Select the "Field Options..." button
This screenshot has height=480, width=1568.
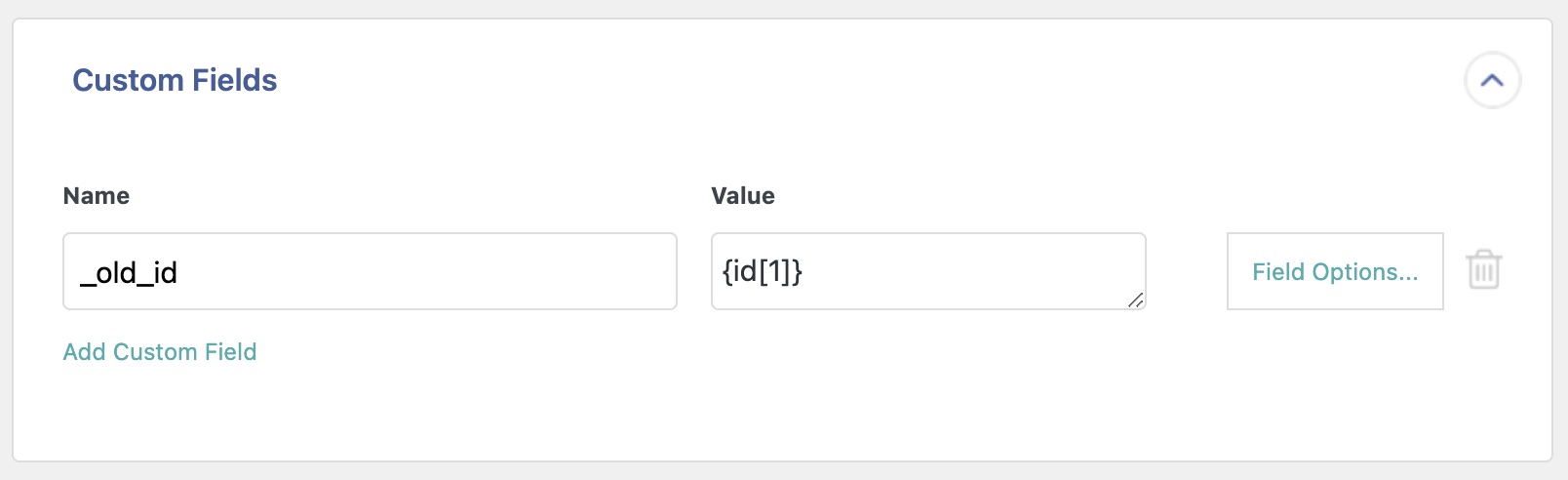click(1334, 271)
